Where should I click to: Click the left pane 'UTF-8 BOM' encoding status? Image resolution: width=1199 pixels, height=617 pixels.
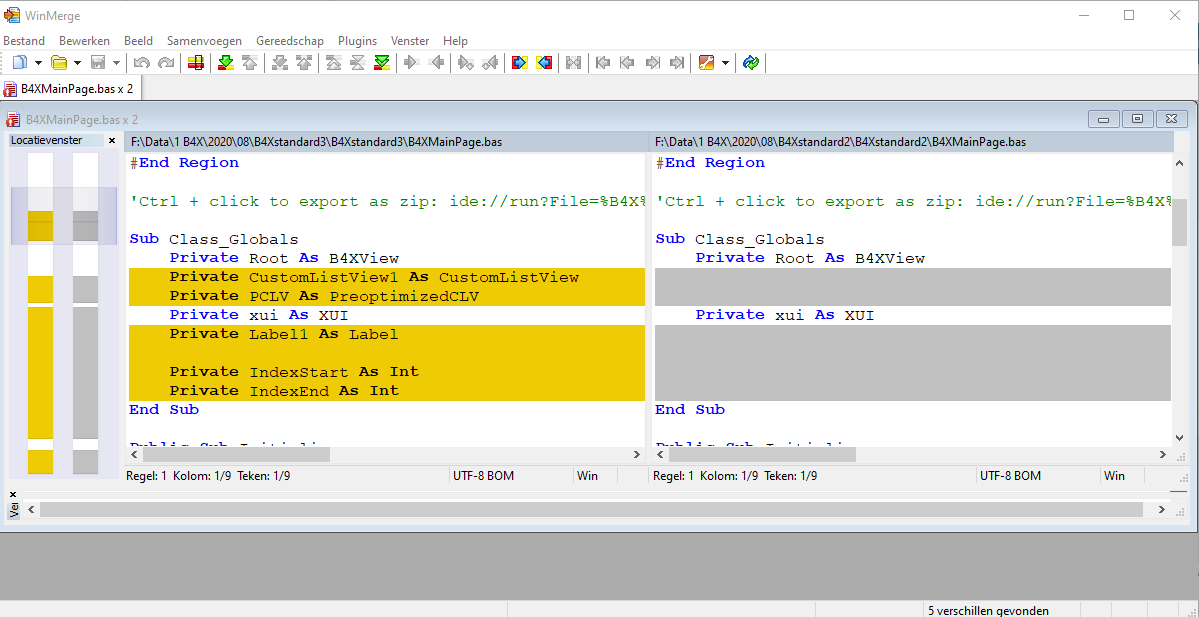(483, 476)
